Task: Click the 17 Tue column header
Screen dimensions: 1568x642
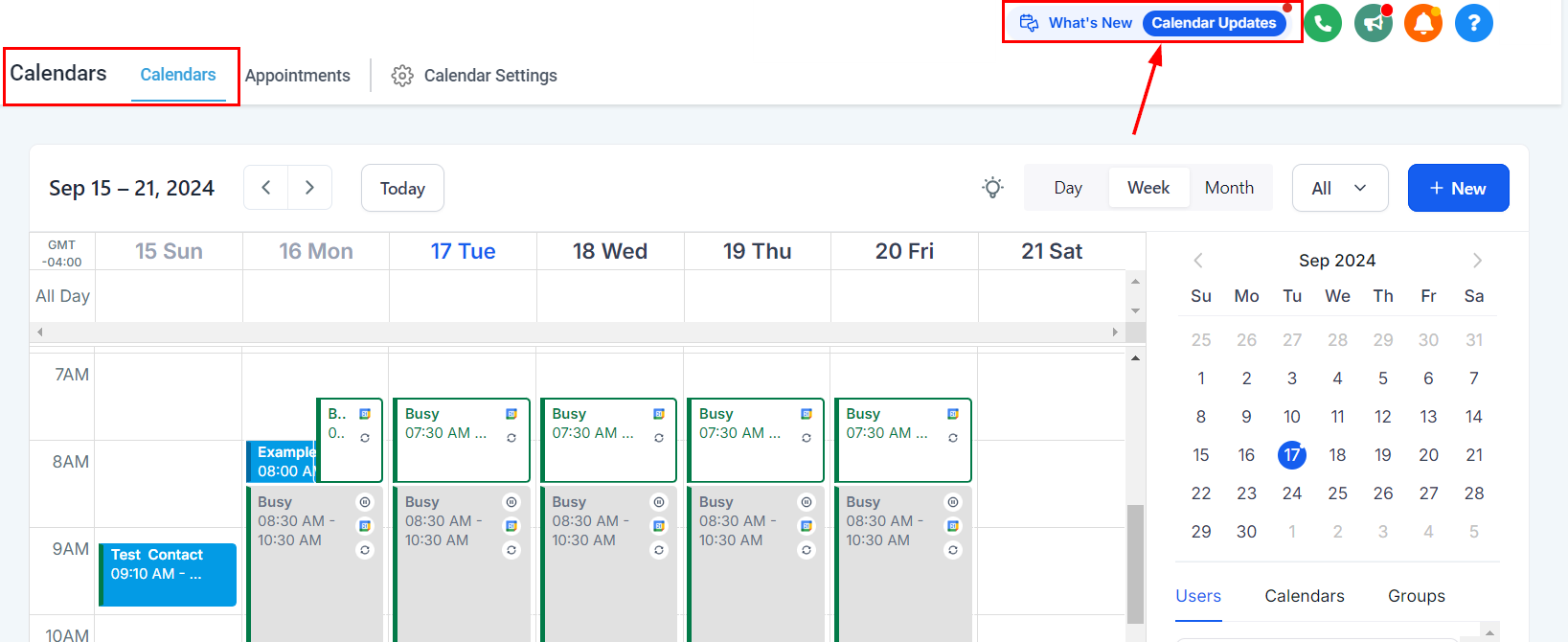Action: pos(463,251)
